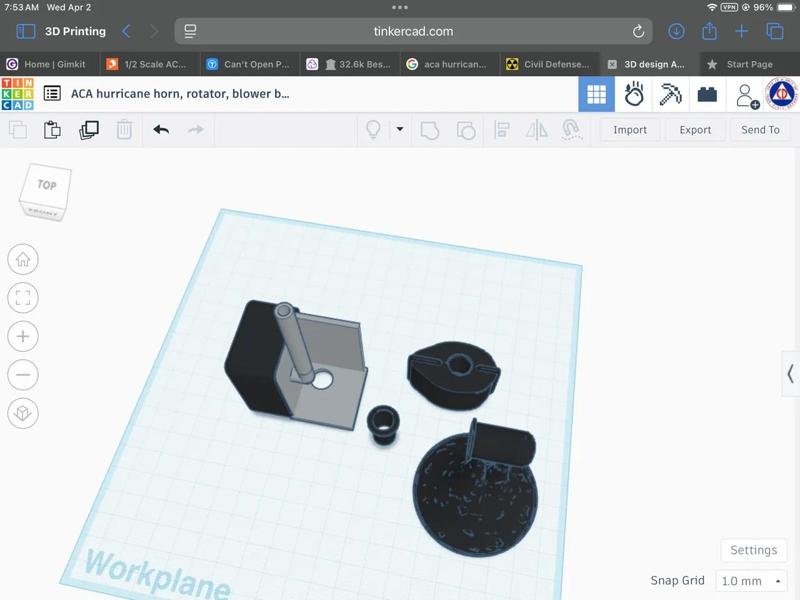Click the tinkercad.com address field

pyautogui.click(x=413, y=32)
